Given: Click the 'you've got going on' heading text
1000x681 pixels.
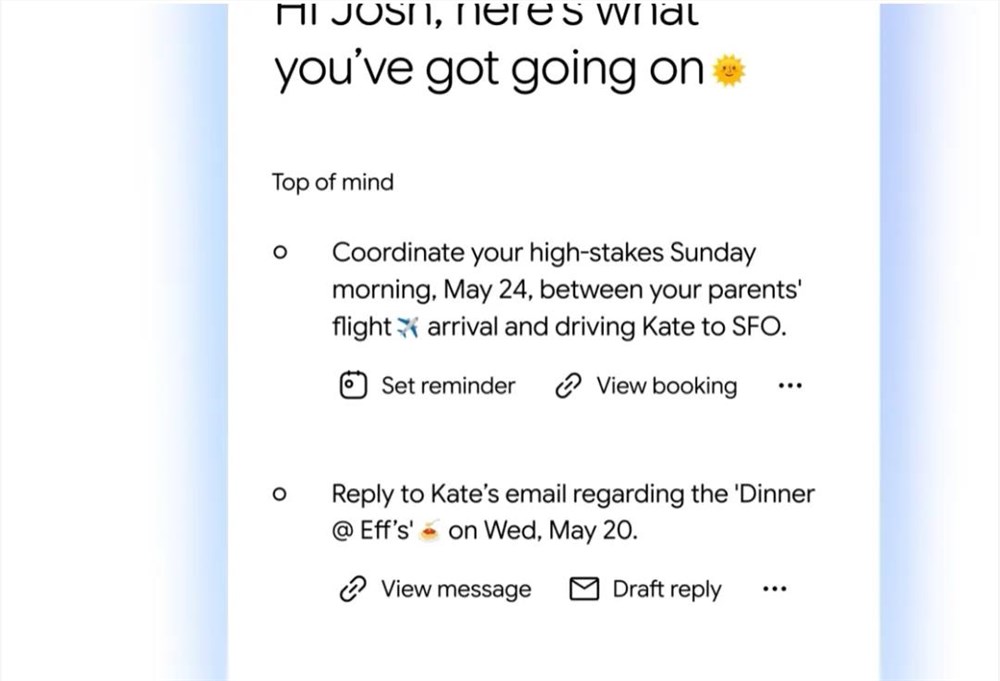Looking at the screenshot, I should (x=489, y=69).
